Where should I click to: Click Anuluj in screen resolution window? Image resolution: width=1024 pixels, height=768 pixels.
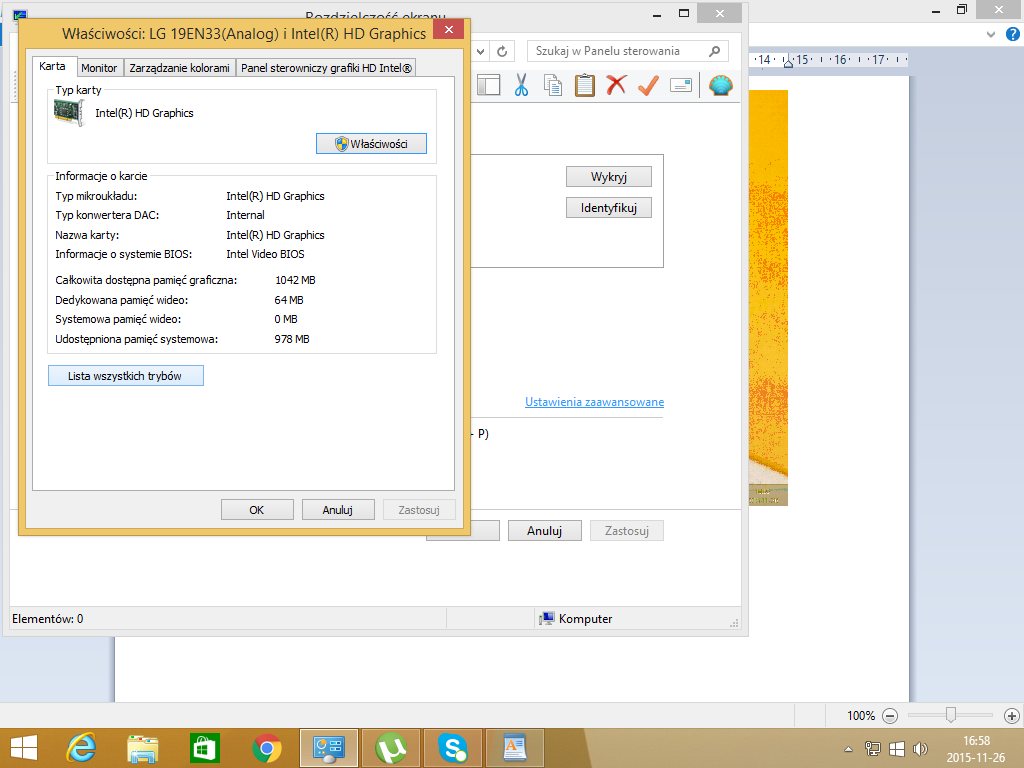545,531
